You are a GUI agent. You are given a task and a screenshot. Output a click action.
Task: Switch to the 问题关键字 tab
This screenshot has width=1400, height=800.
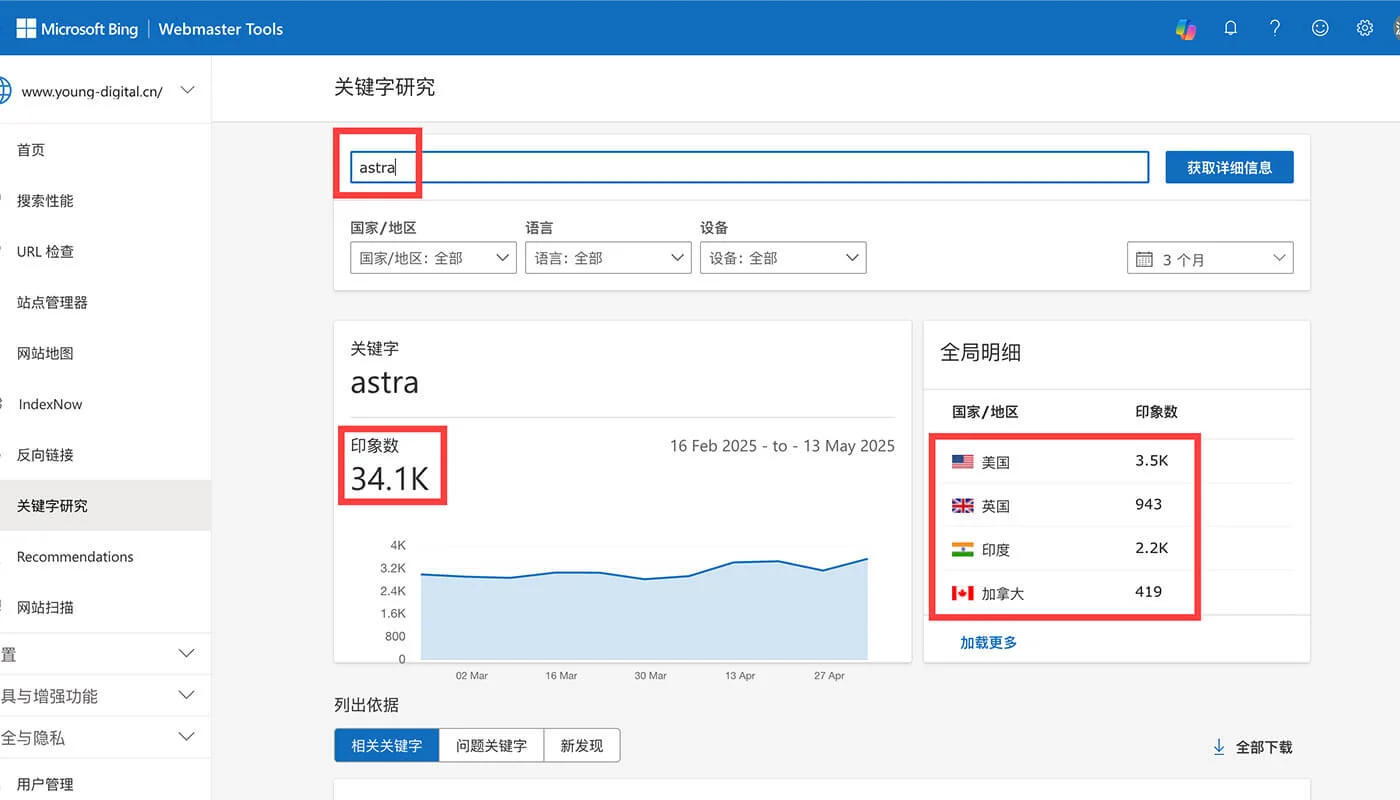[x=491, y=745]
